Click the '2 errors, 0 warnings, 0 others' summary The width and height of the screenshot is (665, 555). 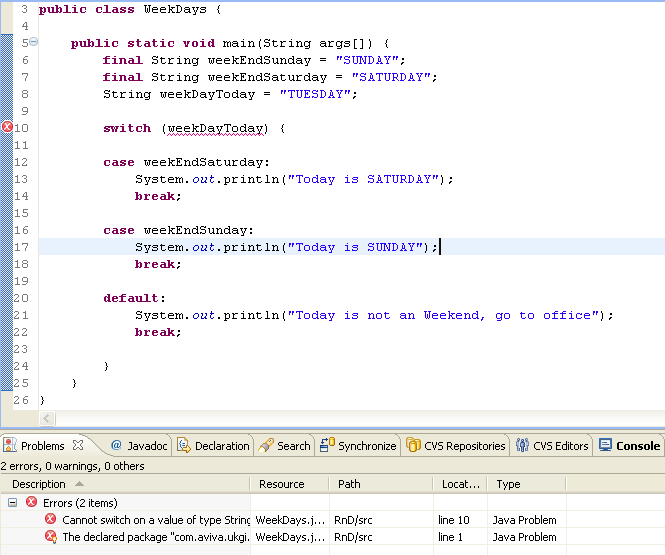pyautogui.click(x=73, y=466)
